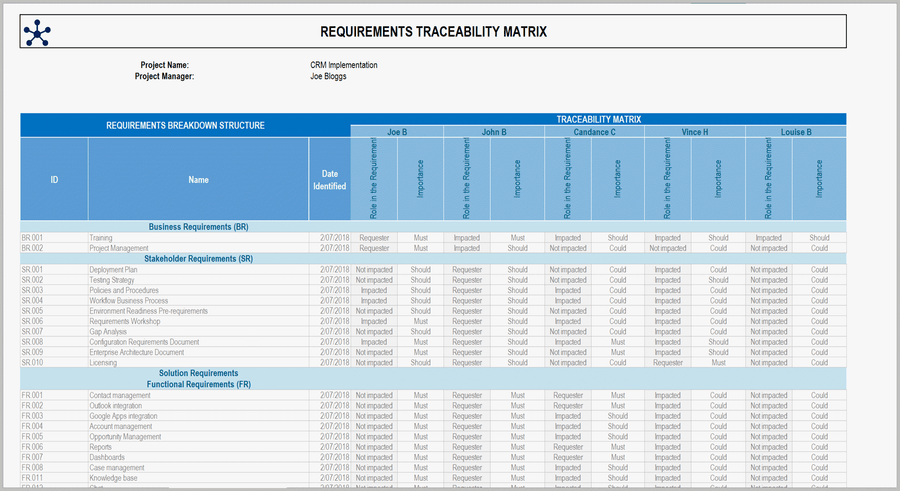Click the Louise B column header

795,131
